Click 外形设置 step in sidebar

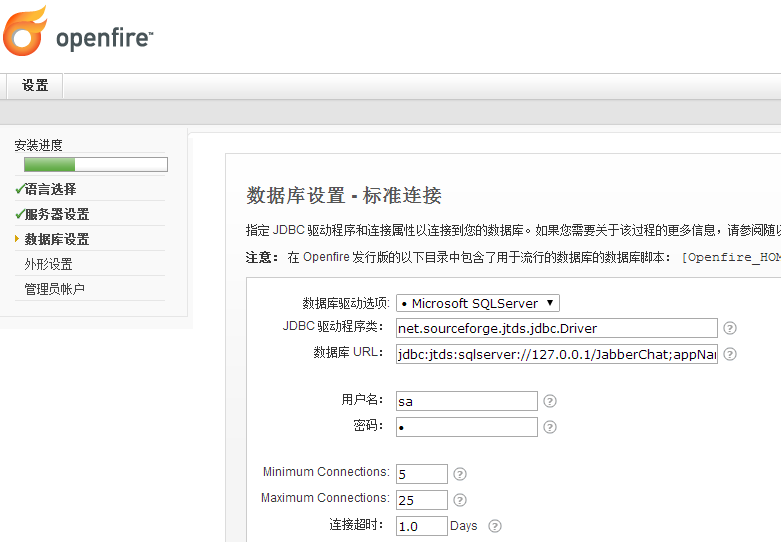(x=48, y=264)
